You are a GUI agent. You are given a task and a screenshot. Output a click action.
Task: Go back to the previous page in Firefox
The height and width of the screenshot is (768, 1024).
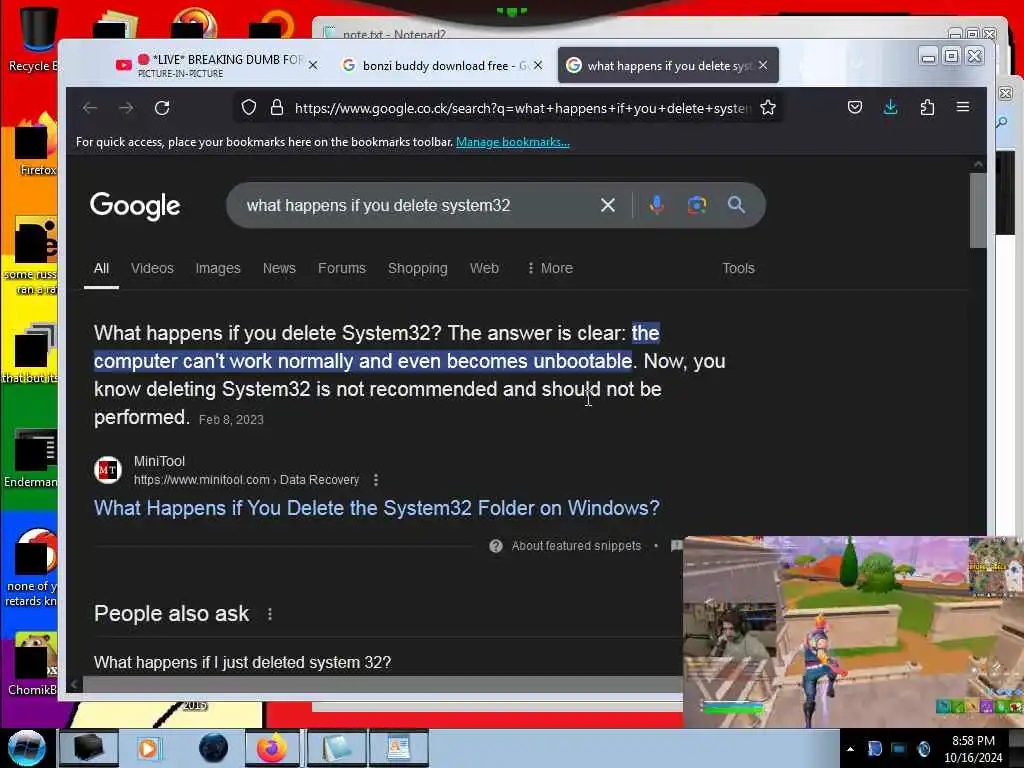tap(90, 108)
